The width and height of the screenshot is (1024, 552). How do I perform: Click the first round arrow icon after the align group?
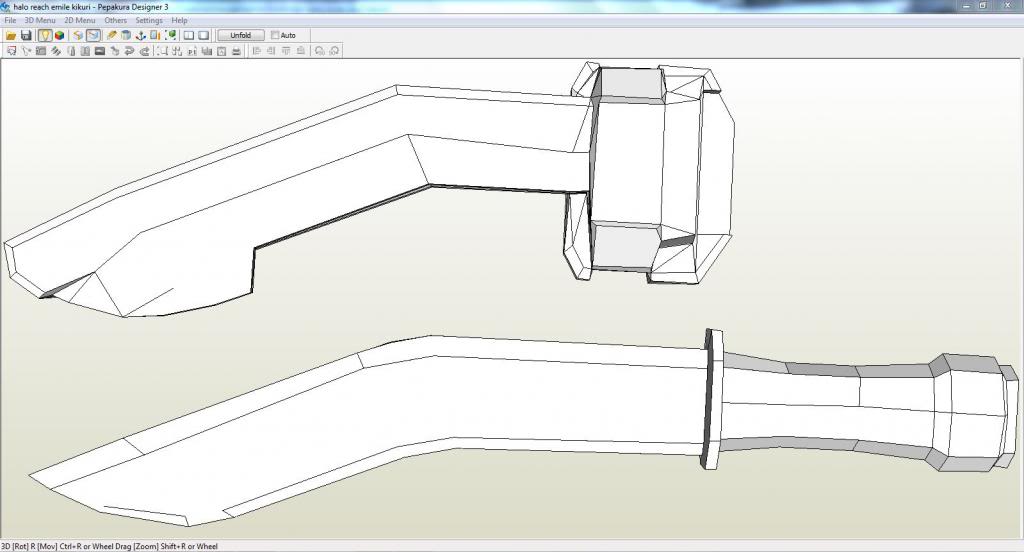pyautogui.click(x=319, y=51)
